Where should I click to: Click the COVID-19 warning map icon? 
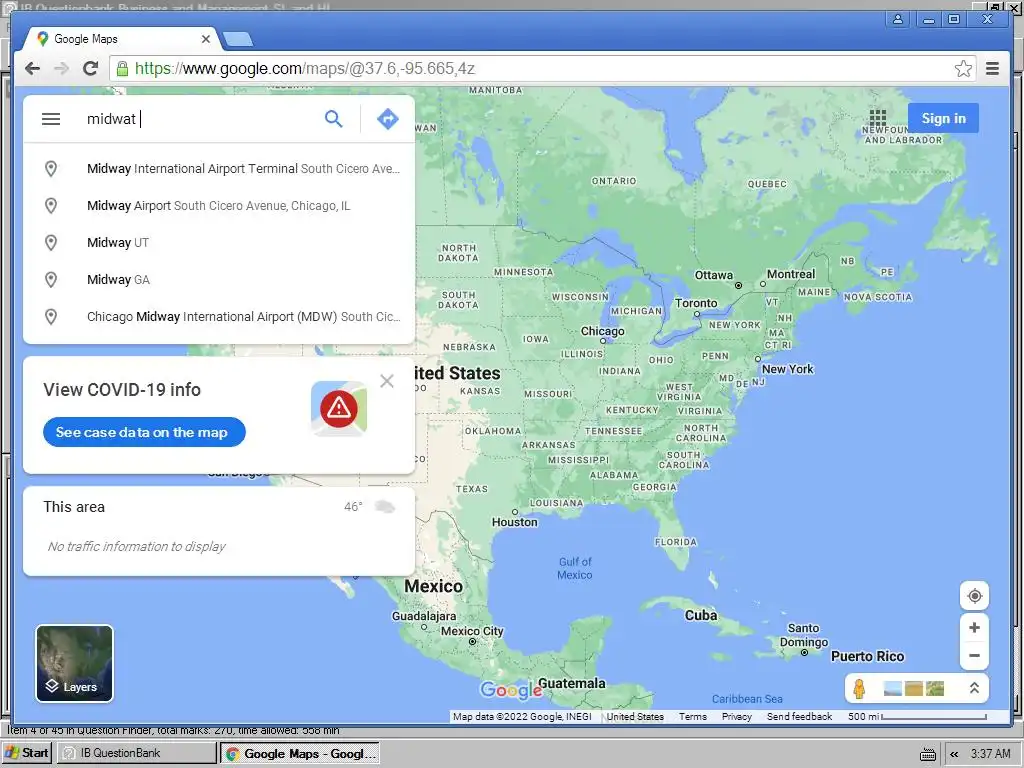click(339, 409)
